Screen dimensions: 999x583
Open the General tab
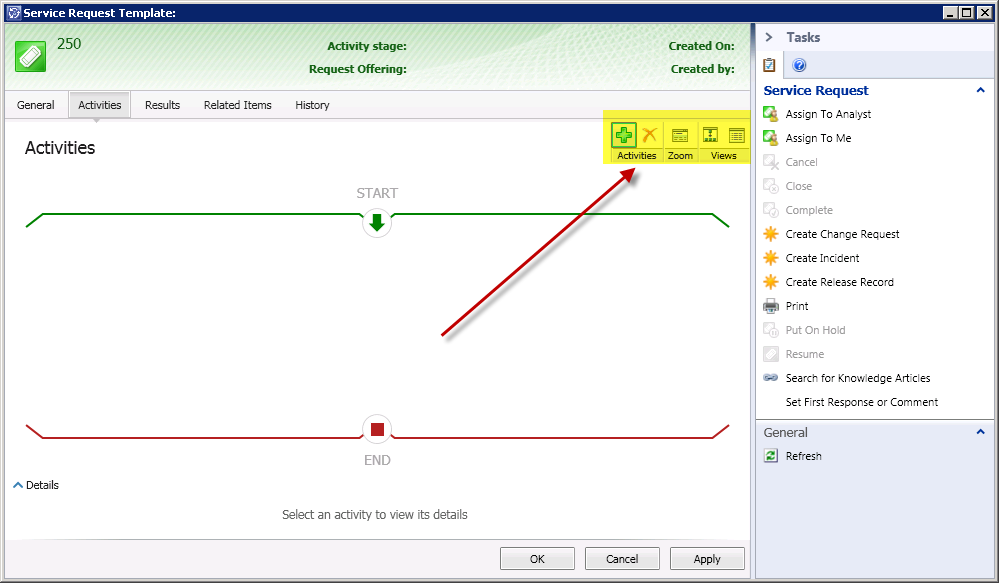tap(36, 105)
